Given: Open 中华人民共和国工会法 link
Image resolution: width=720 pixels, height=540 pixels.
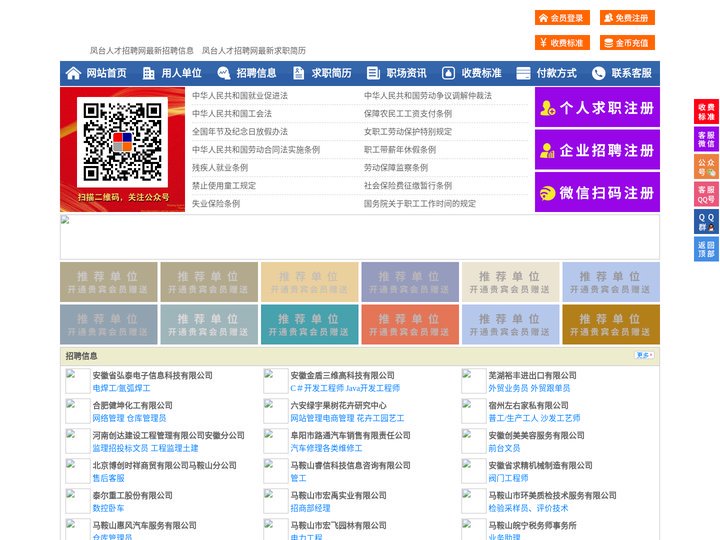Looking at the screenshot, I should pos(232,113).
